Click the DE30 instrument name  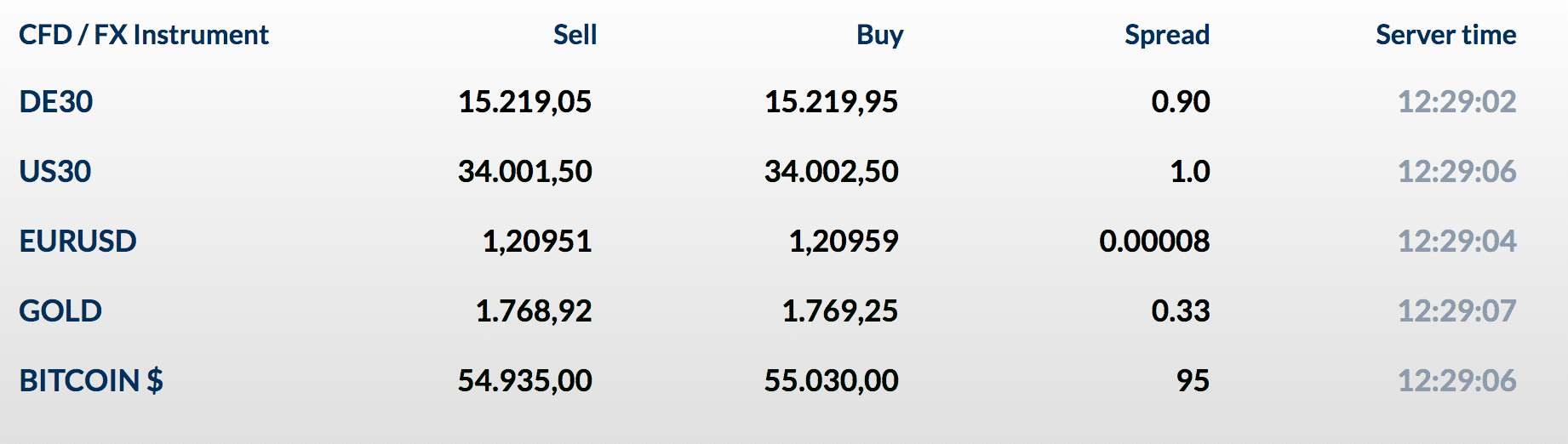pos(56,102)
